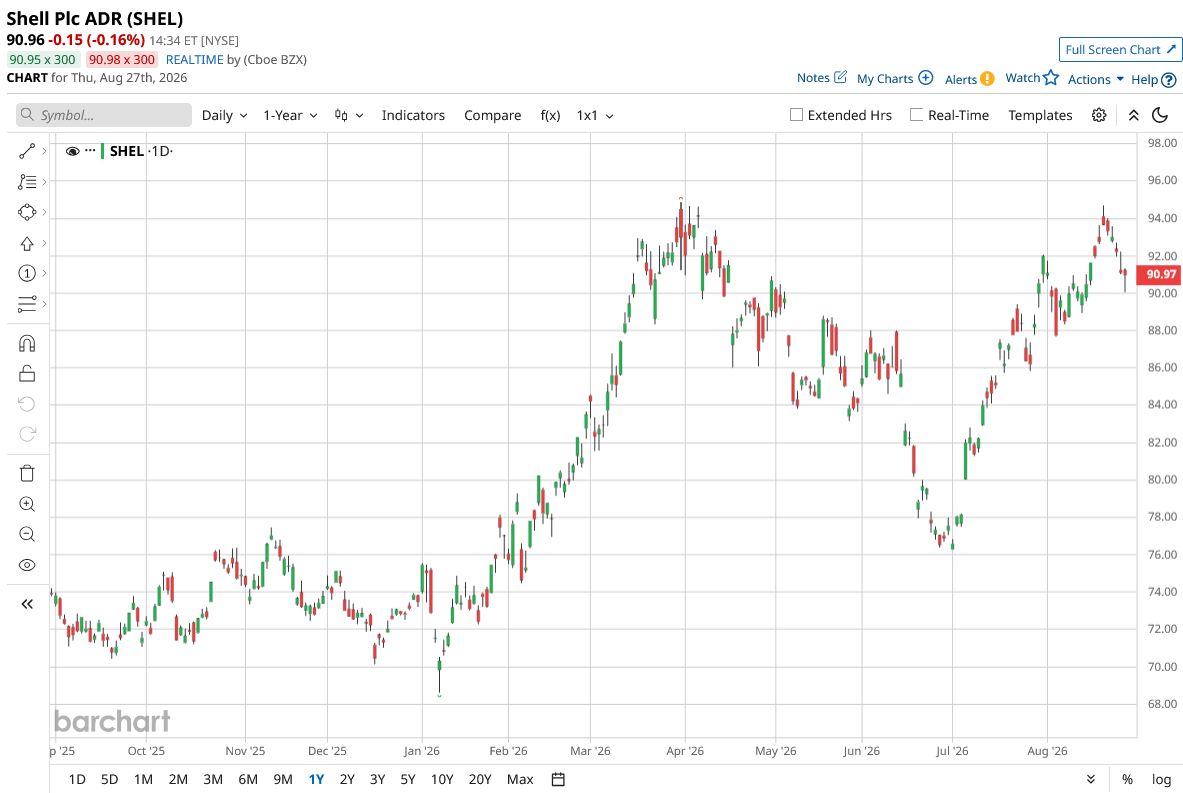Select the trend line drawing tool

[x=27, y=152]
